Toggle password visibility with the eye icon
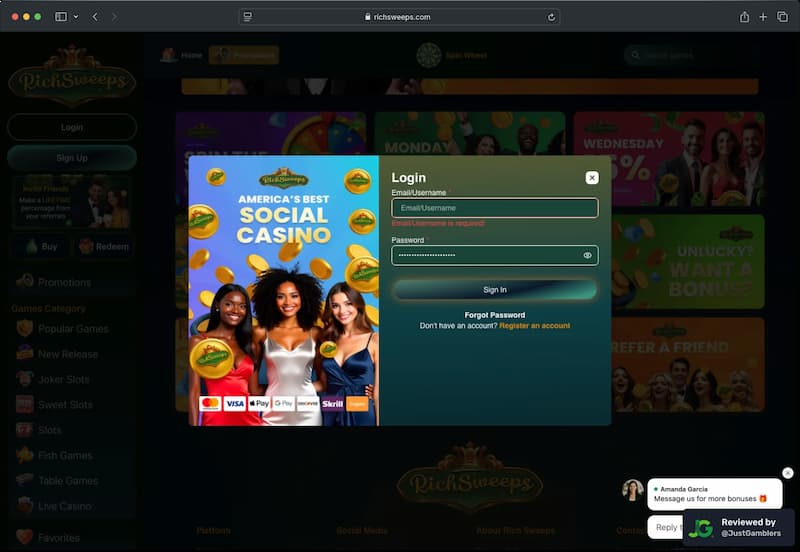This screenshot has width=800, height=552. point(587,255)
